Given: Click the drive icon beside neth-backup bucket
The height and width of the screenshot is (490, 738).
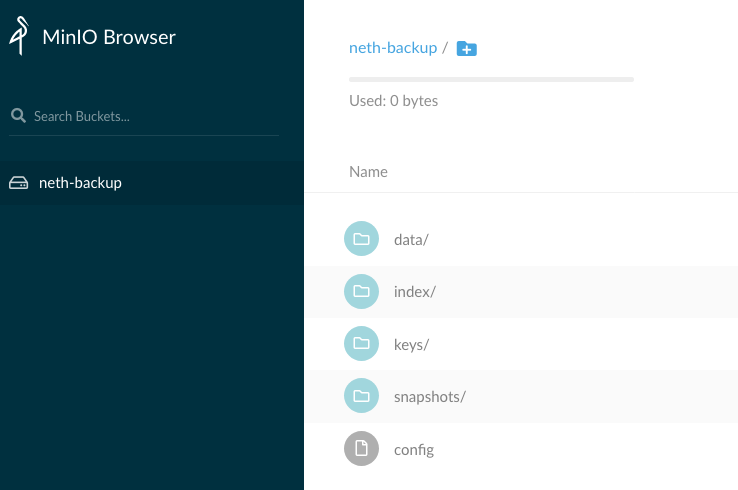Looking at the screenshot, I should click(x=19, y=183).
